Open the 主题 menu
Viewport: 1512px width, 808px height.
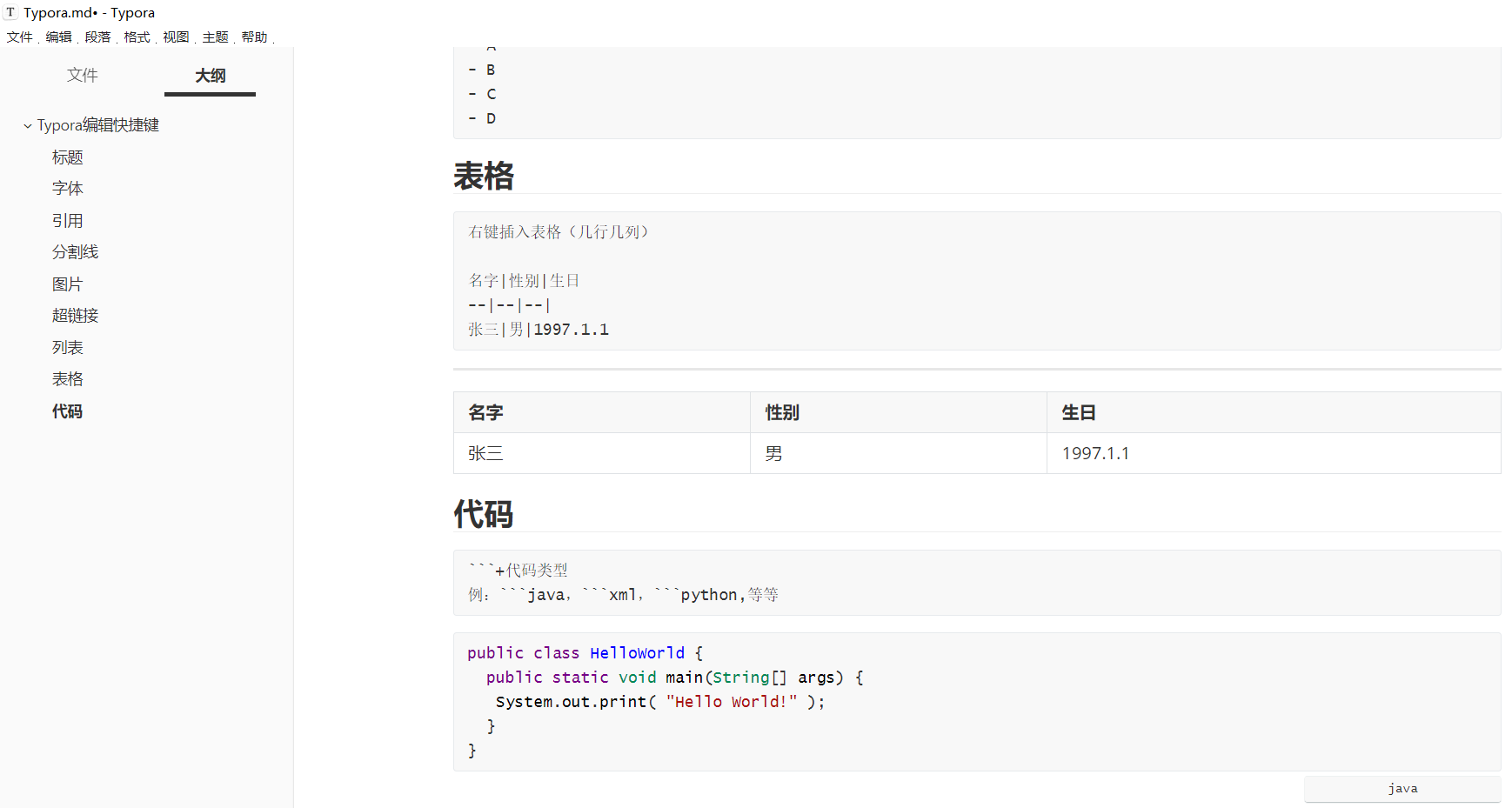coord(215,37)
